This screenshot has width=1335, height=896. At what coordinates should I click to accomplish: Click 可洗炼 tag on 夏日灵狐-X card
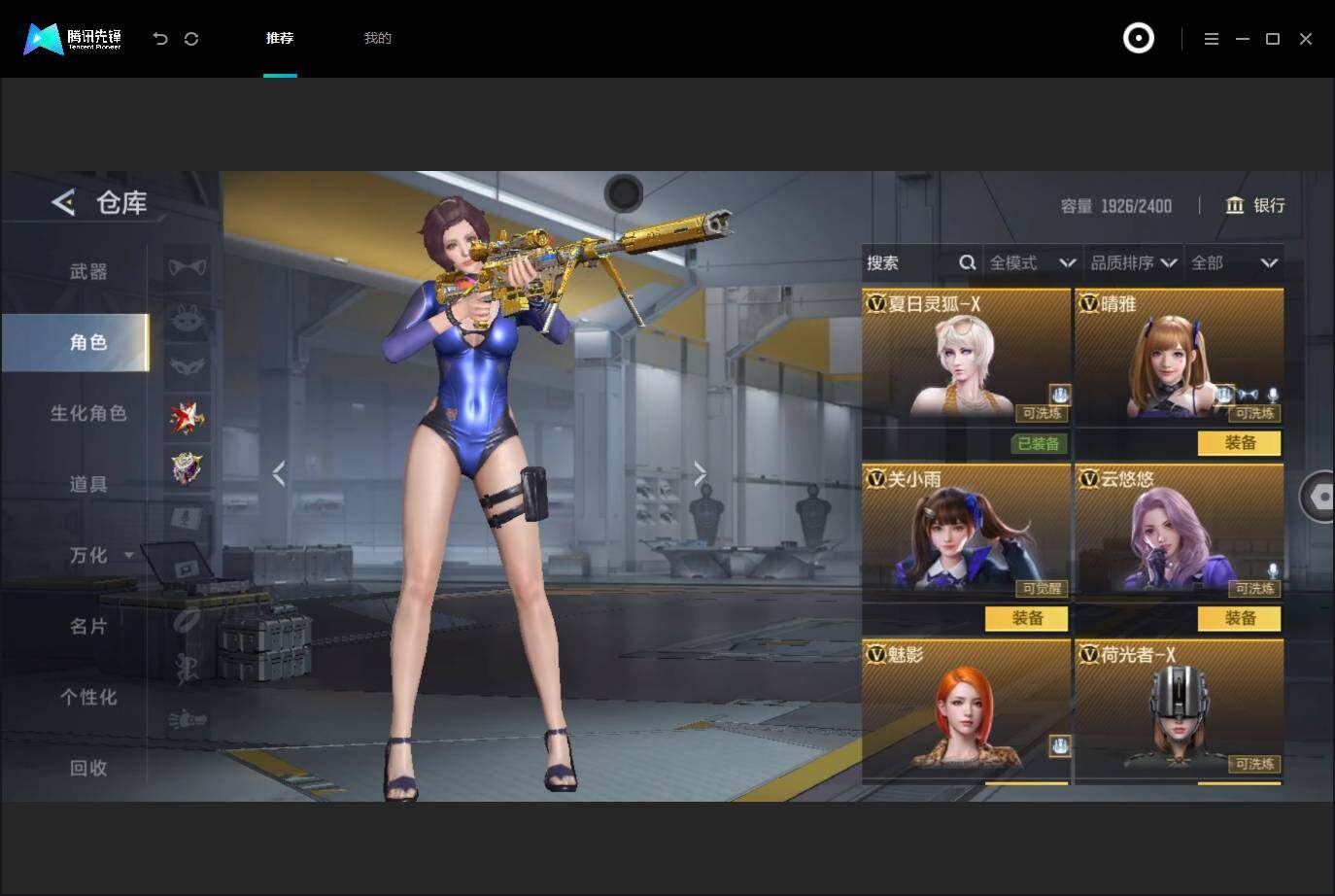[x=1043, y=413]
